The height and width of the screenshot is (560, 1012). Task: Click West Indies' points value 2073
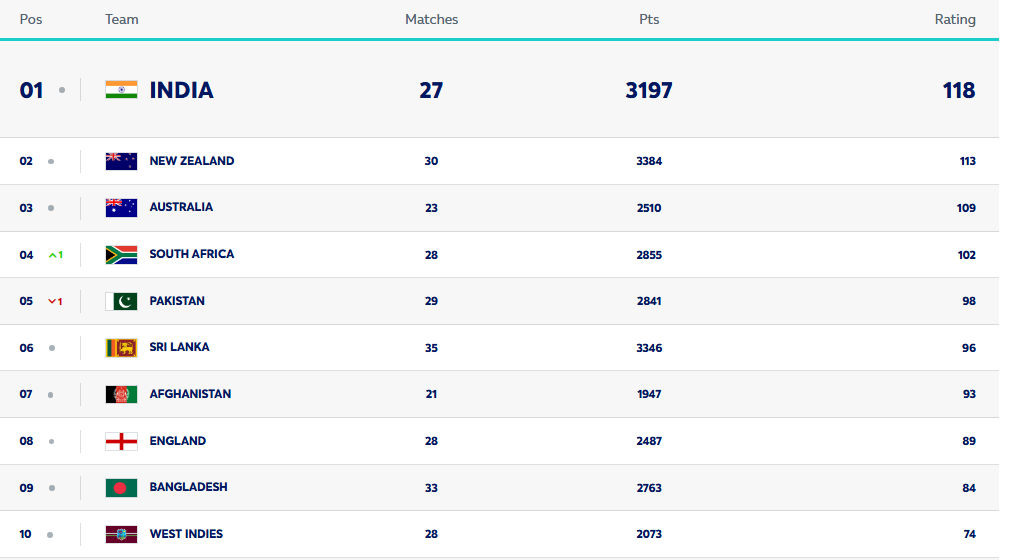click(x=649, y=534)
